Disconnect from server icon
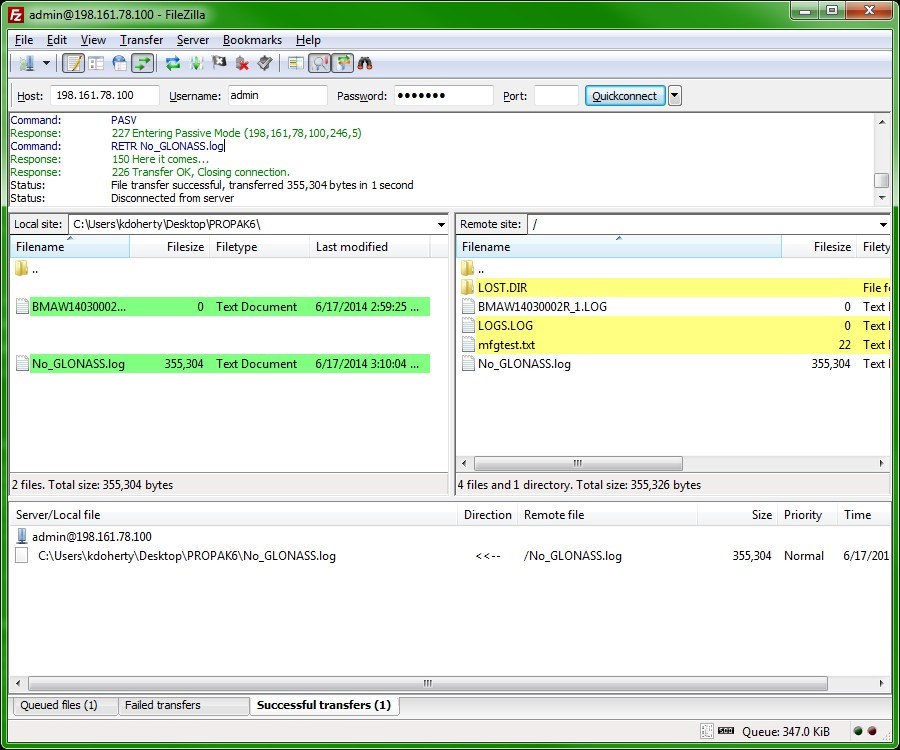900x750 pixels. pyautogui.click(x=242, y=63)
